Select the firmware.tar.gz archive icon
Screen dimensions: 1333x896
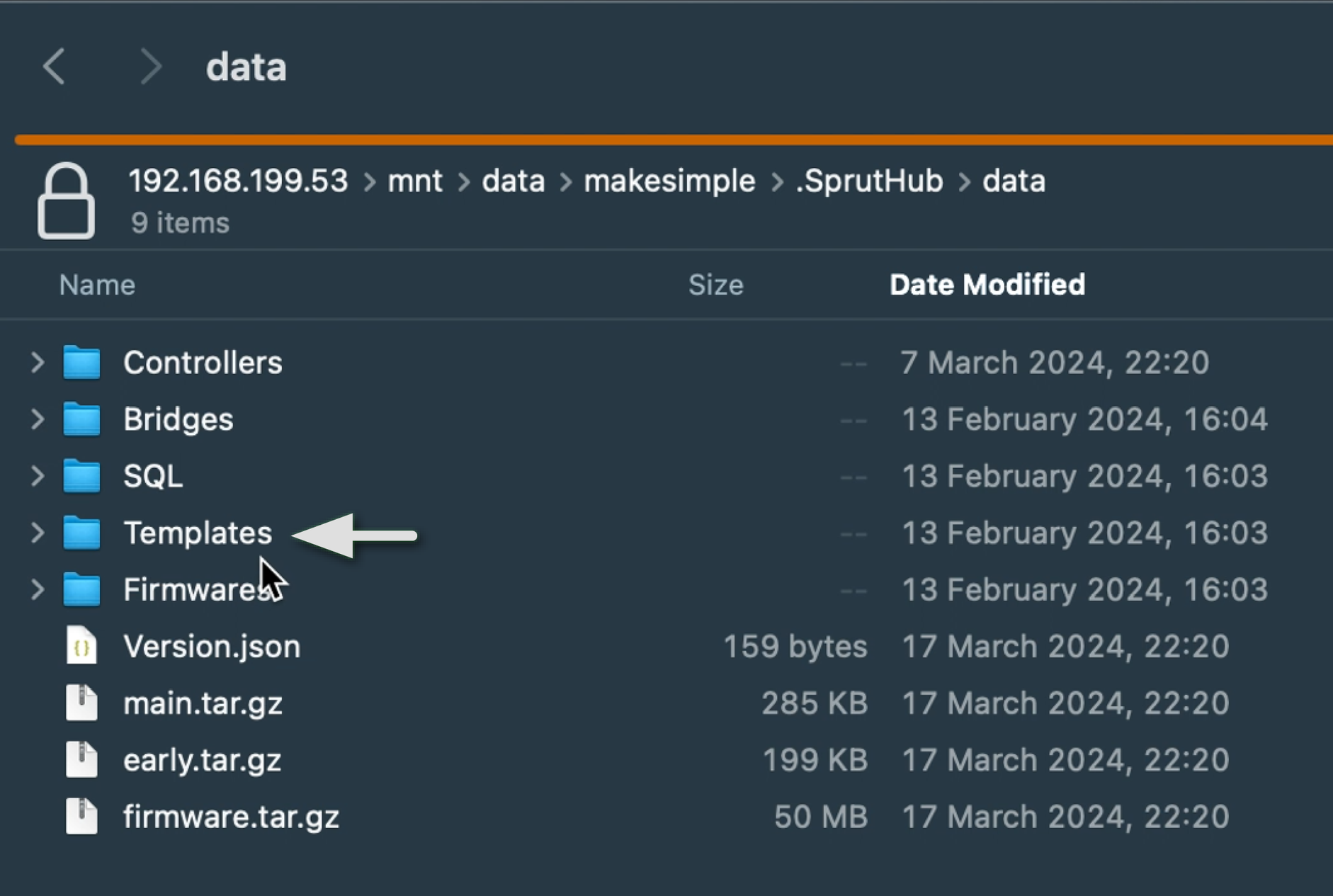pyautogui.click(x=81, y=816)
